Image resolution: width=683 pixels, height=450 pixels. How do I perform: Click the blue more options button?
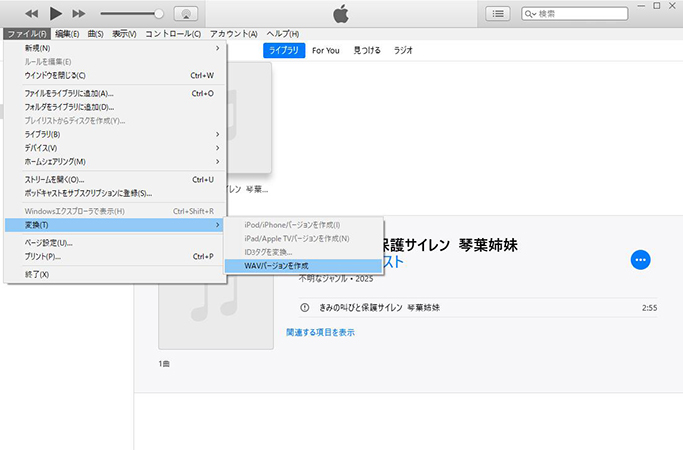[x=640, y=260]
